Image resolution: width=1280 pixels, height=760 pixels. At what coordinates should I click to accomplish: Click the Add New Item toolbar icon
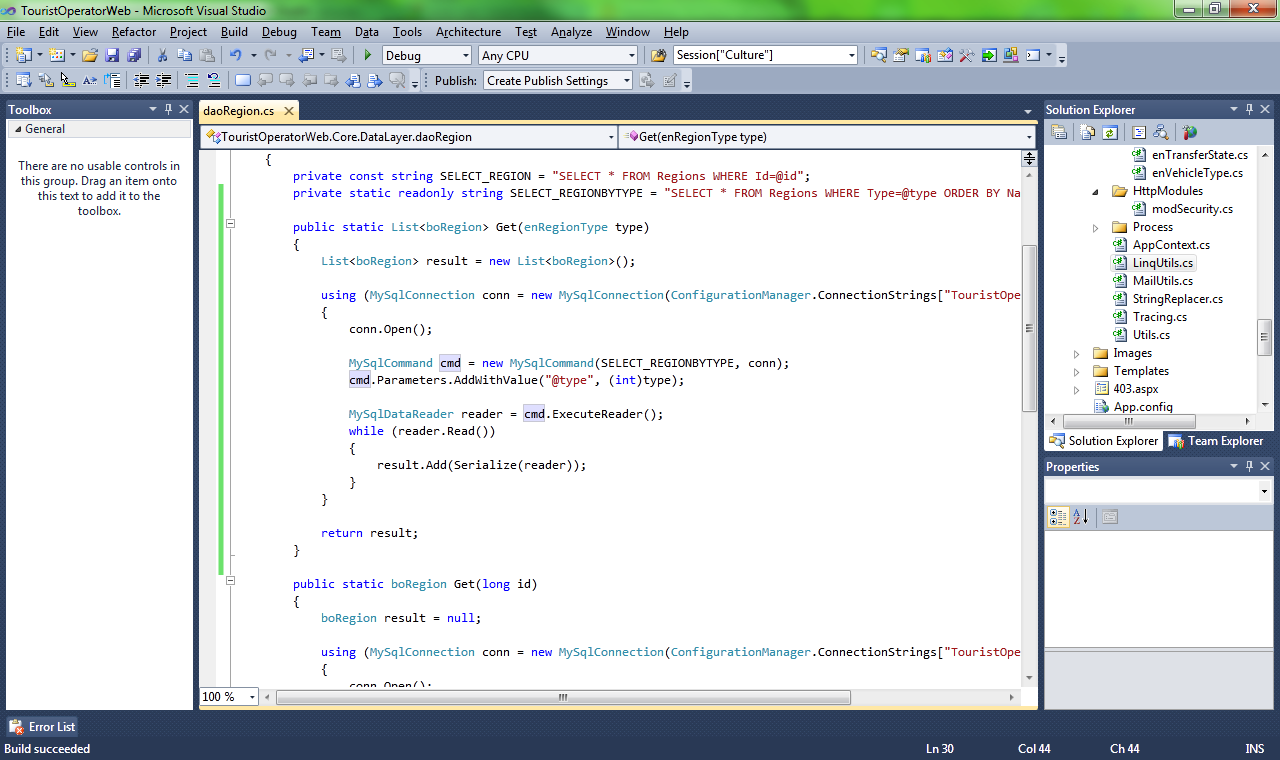[x=57, y=55]
